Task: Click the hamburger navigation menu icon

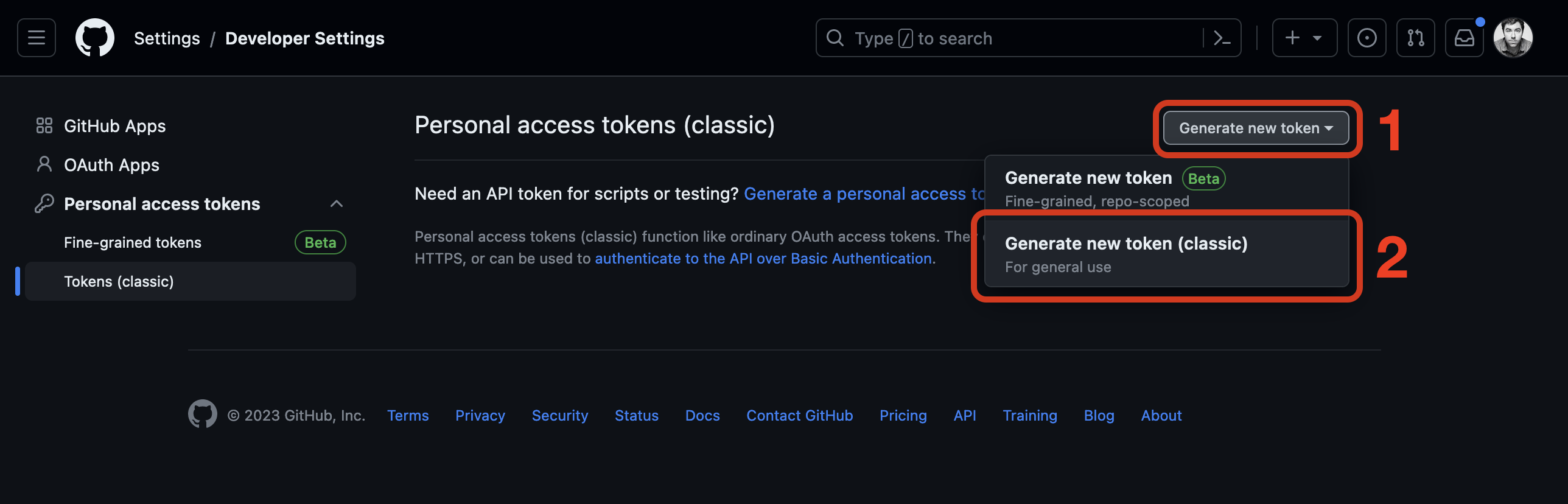Action: (x=36, y=37)
